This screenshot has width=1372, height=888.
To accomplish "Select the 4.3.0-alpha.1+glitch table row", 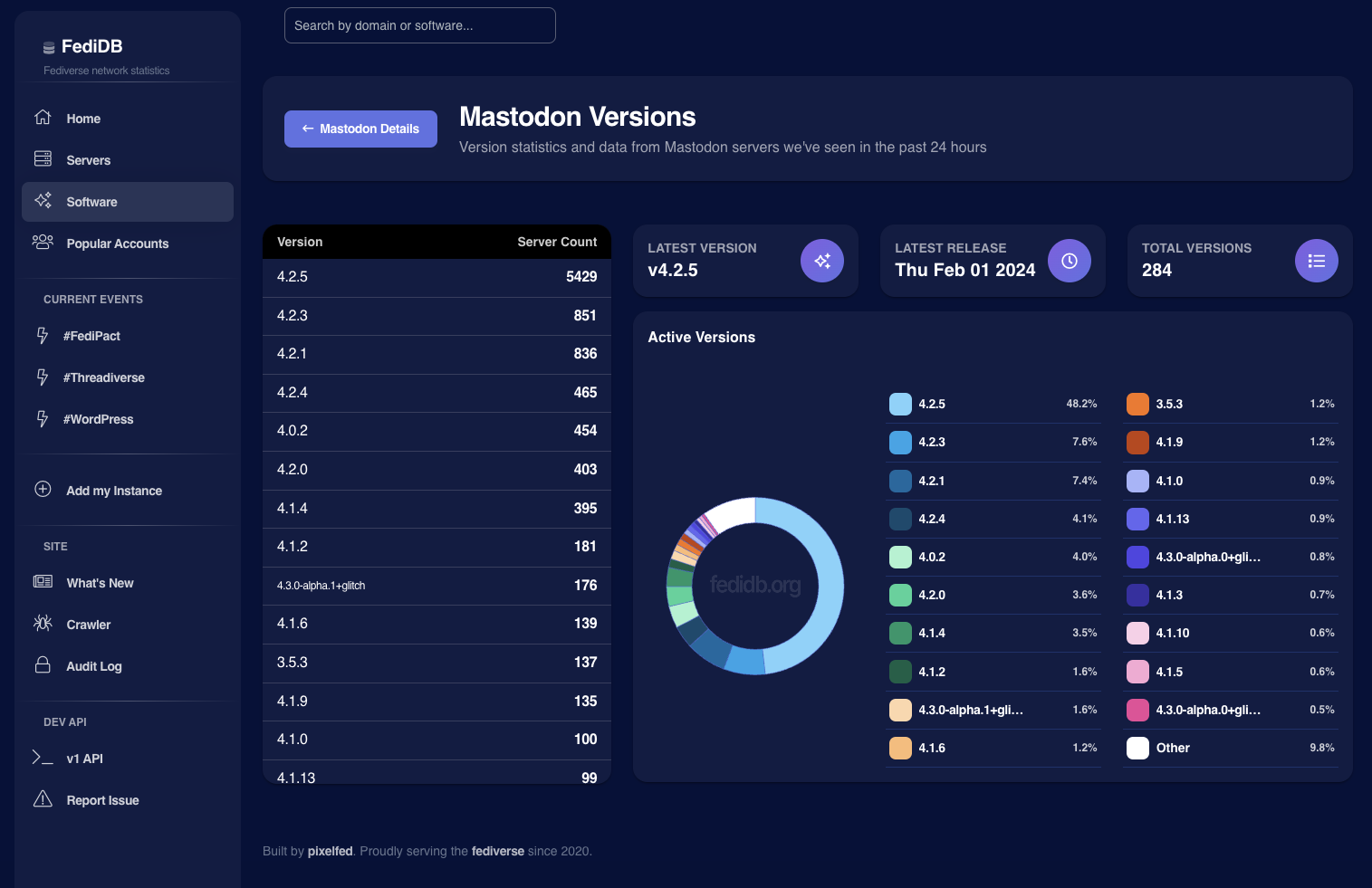I will (437, 586).
